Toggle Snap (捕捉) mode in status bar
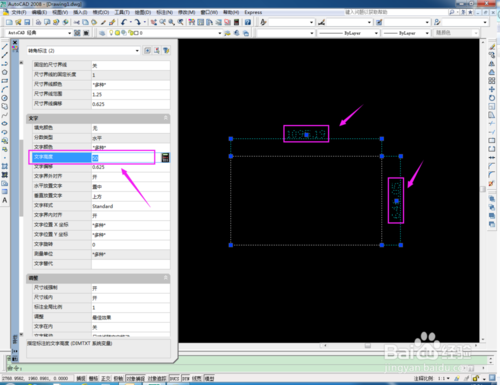The height and width of the screenshot is (385, 500). pyautogui.click(x=81, y=378)
